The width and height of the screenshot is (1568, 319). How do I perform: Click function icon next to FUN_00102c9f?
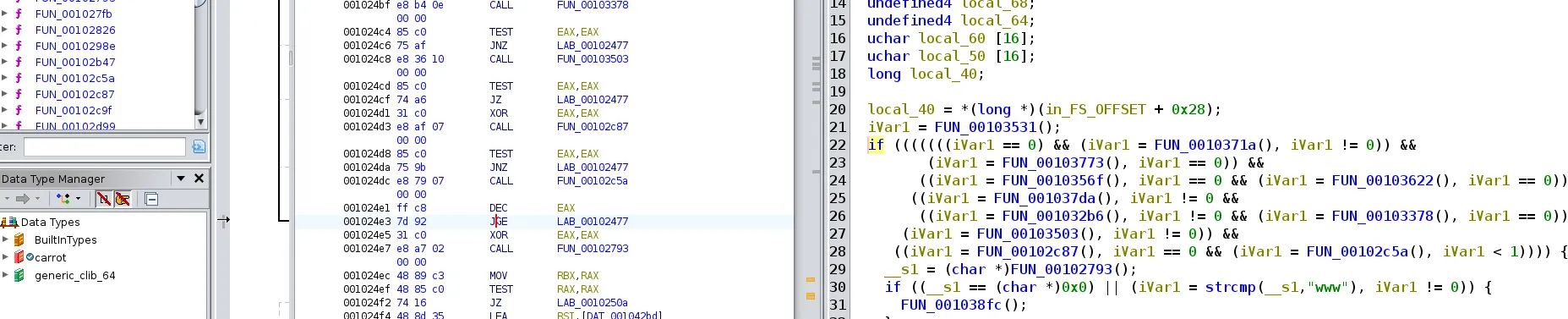pyautogui.click(x=19, y=110)
